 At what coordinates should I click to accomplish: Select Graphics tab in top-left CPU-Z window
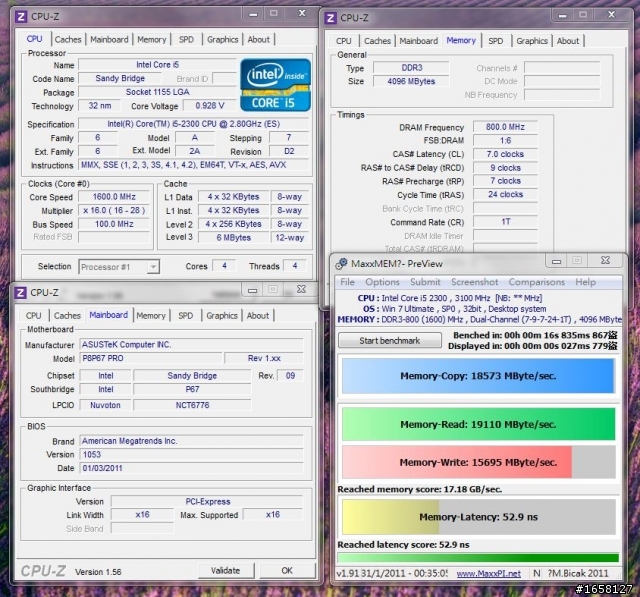[x=222, y=40]
